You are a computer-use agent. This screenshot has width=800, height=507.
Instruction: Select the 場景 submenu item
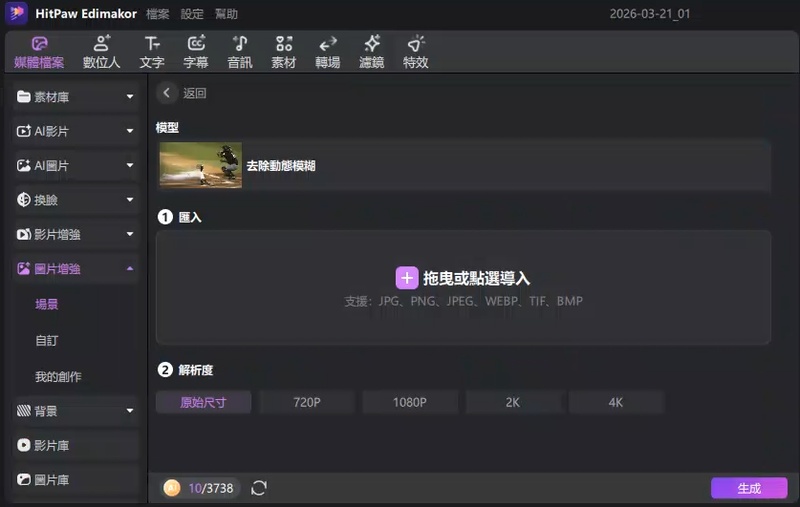coord(46,305)
